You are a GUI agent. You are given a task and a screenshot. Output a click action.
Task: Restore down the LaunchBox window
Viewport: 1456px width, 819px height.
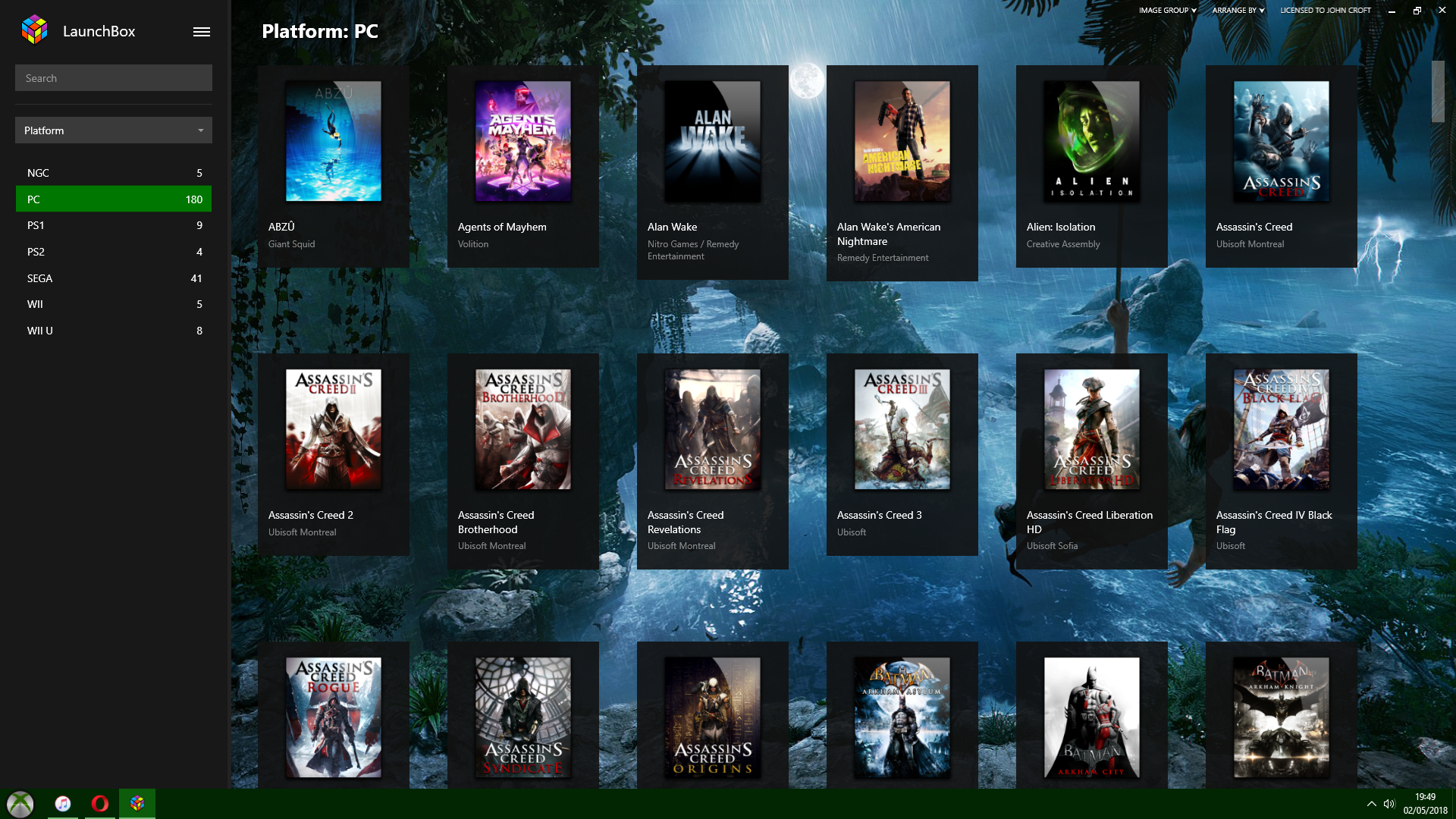point(1417,11)
